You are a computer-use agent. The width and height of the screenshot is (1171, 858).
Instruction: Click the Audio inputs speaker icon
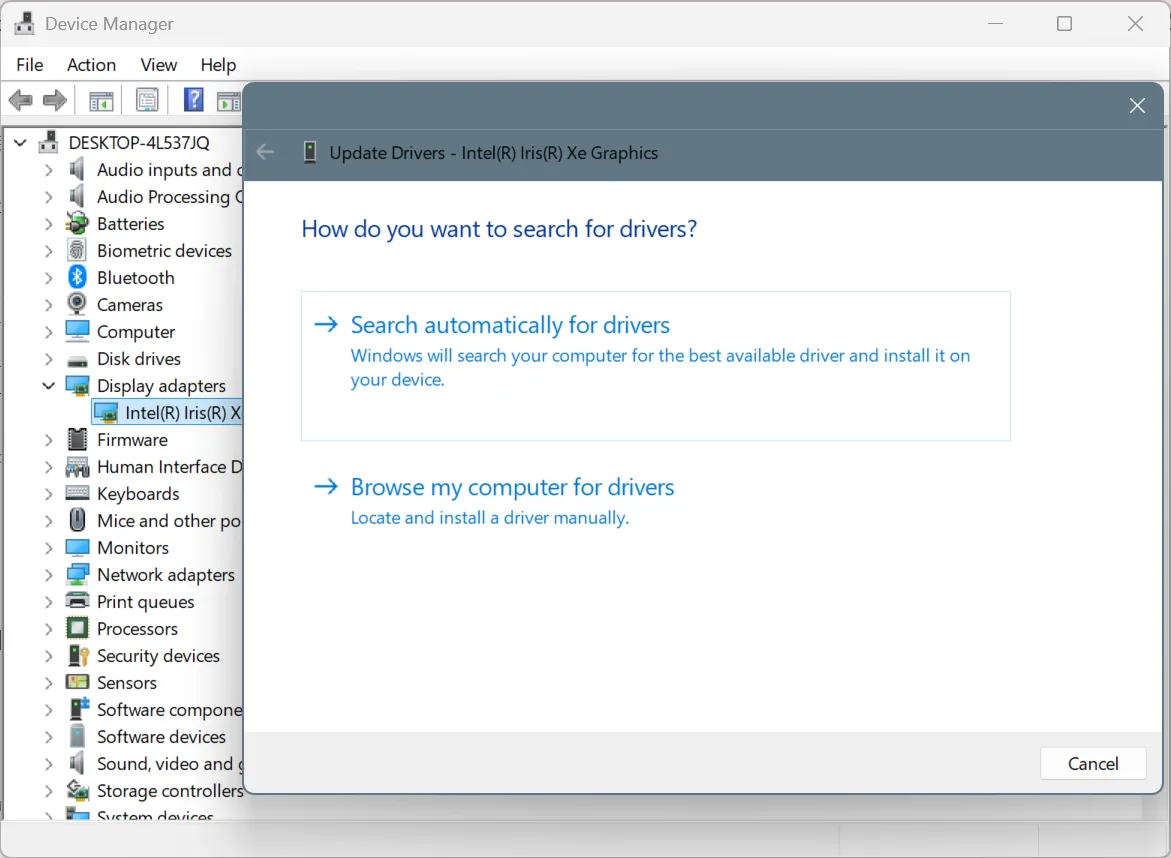click(77, 170)
